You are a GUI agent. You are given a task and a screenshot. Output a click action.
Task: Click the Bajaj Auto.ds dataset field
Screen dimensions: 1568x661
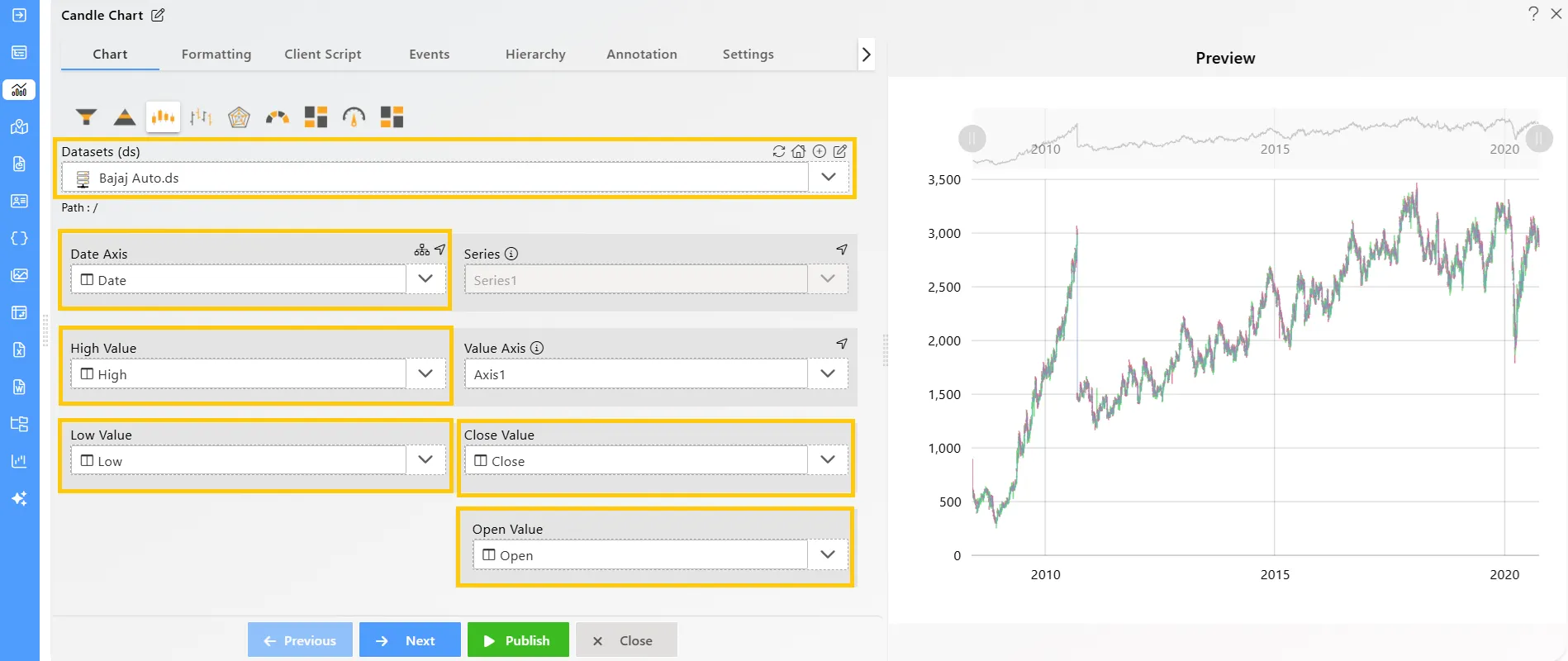(x=435, y=178)
